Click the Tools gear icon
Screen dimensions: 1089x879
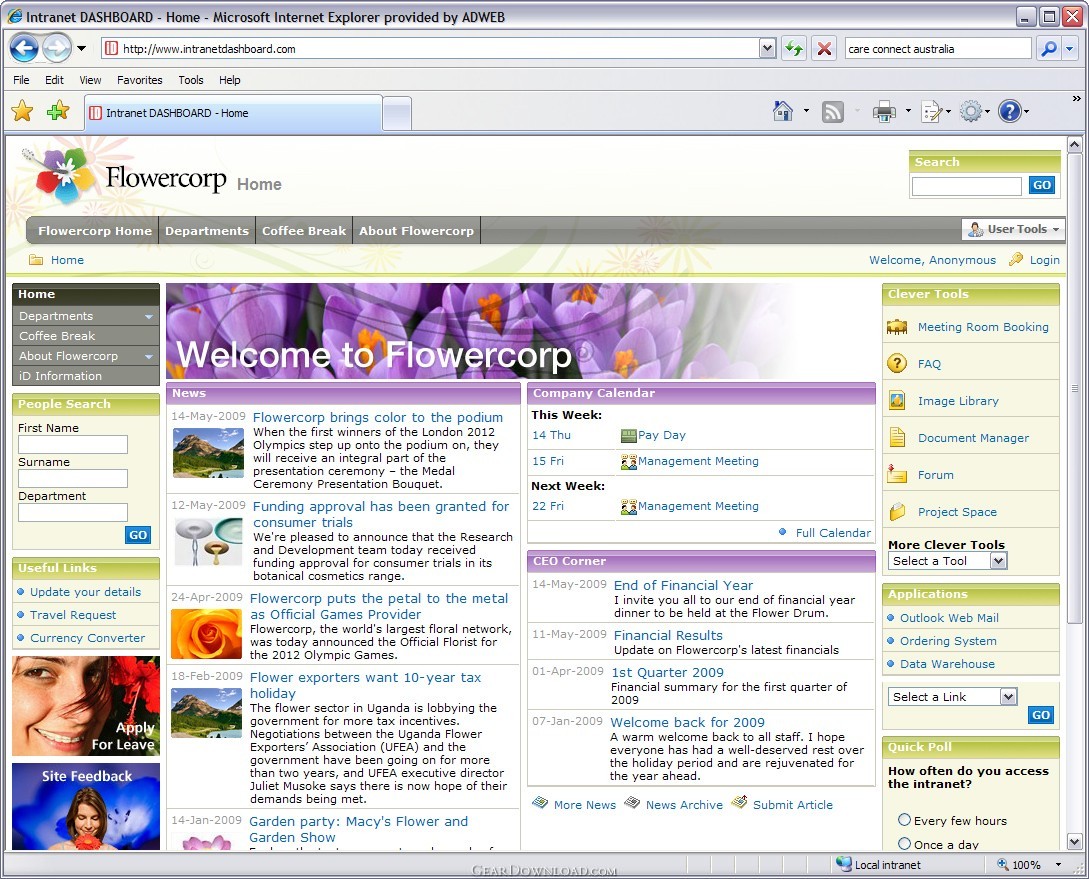point(971,111)
